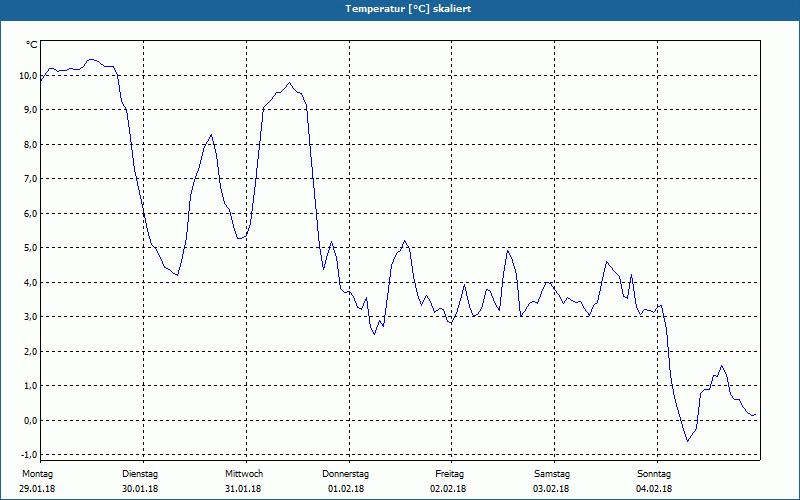Click the 'Temperatur [°C] skaliert' title bar text

(x=408, y=9)
